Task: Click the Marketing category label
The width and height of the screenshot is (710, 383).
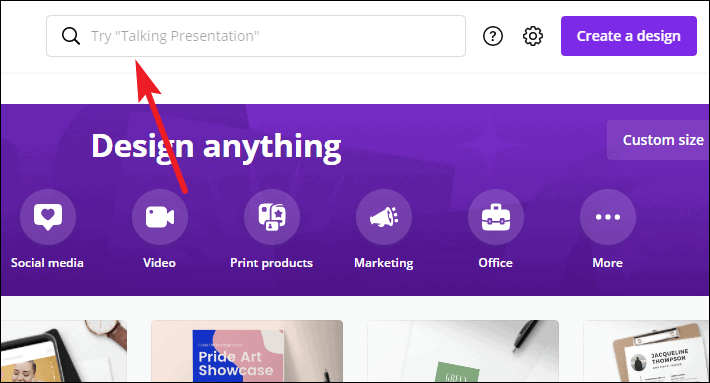Action: point(384,263)
